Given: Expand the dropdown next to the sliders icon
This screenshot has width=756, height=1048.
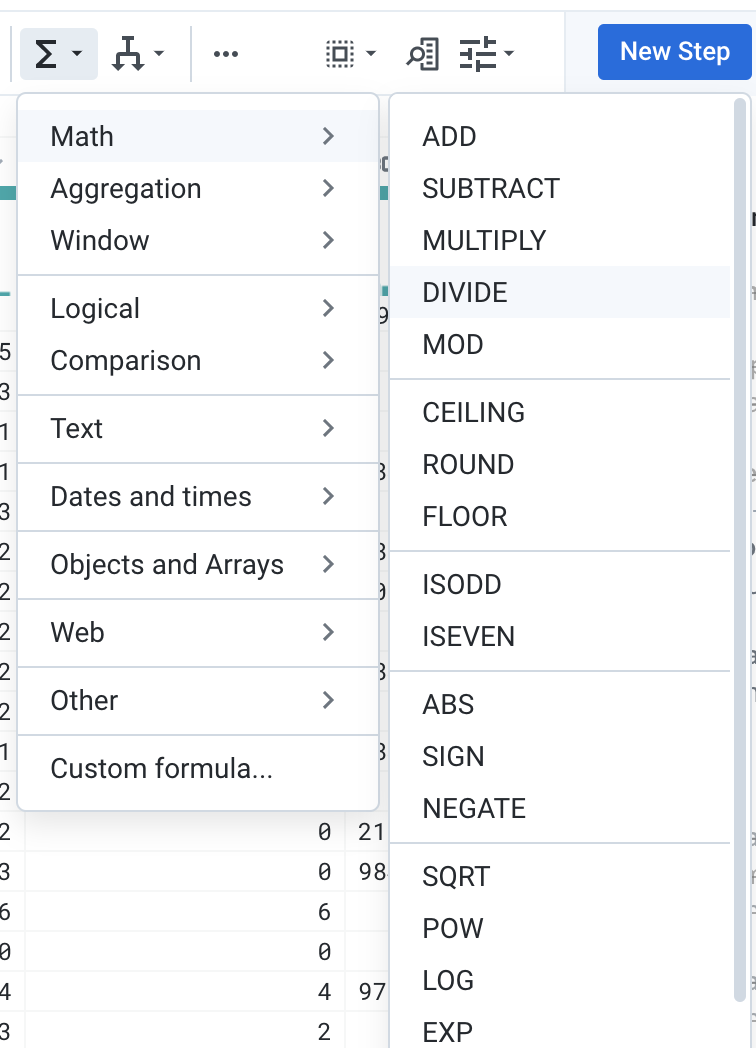Looking at the screenshot, I should click(507, 55).
